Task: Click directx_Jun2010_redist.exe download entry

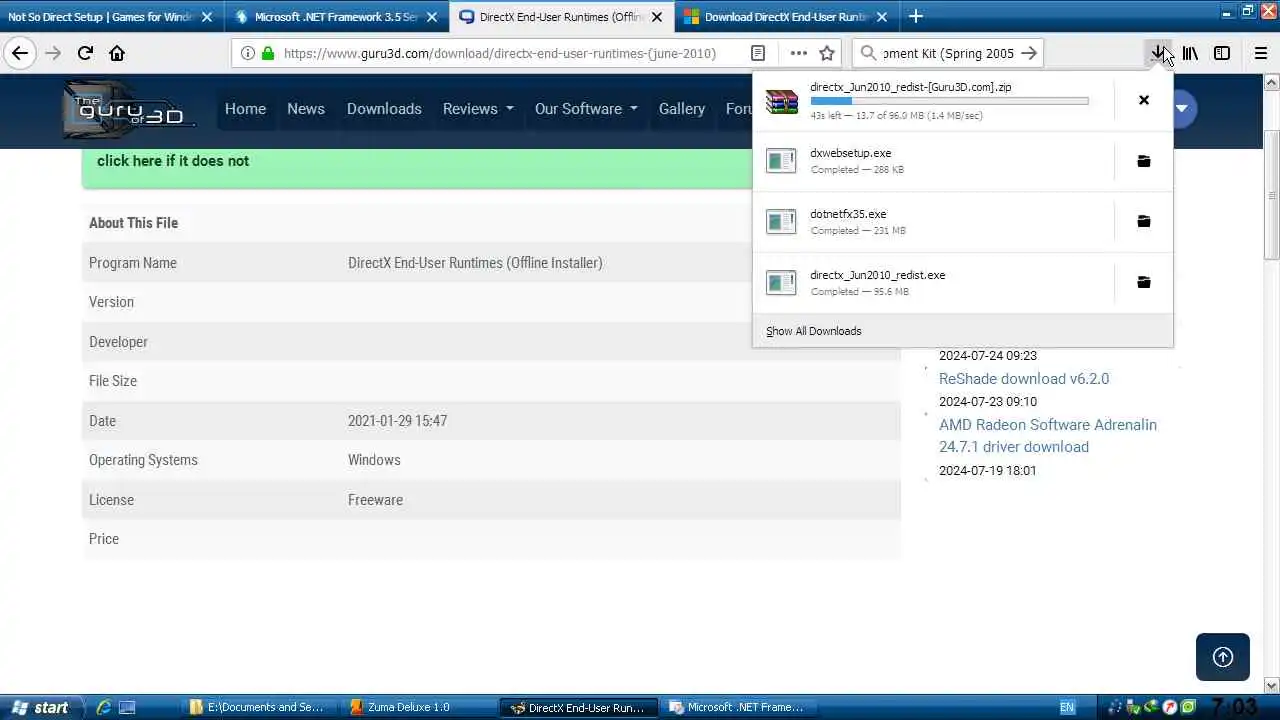Action: [x=933, y=282]
